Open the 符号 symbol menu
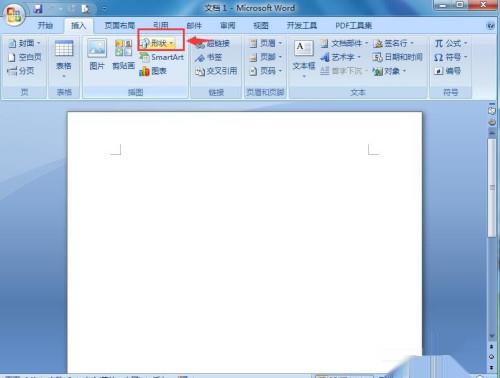This screenshot has height=378, width=500. click(451, 57)
